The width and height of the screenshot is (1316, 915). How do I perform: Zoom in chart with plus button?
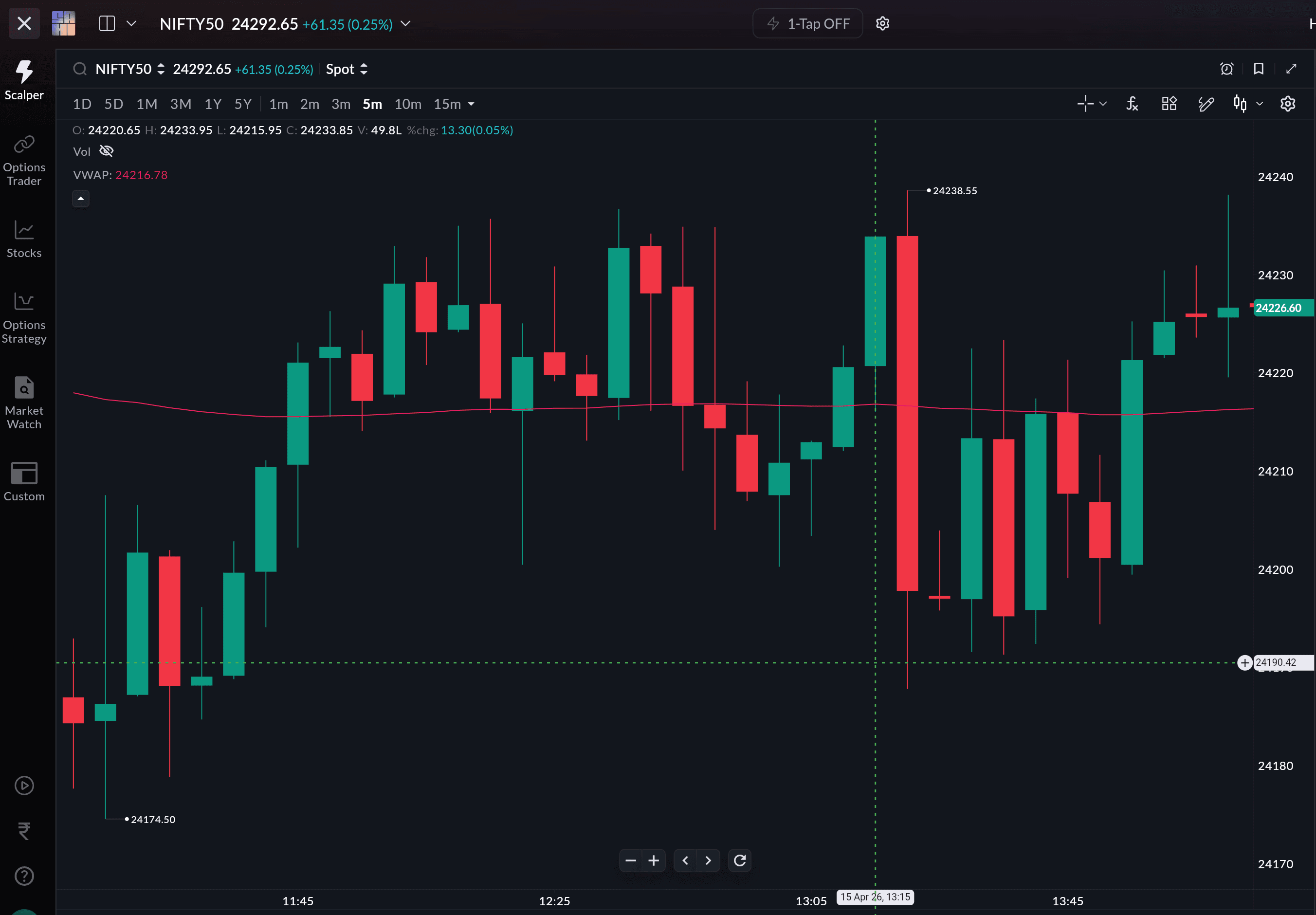click(x=654, y=860)
